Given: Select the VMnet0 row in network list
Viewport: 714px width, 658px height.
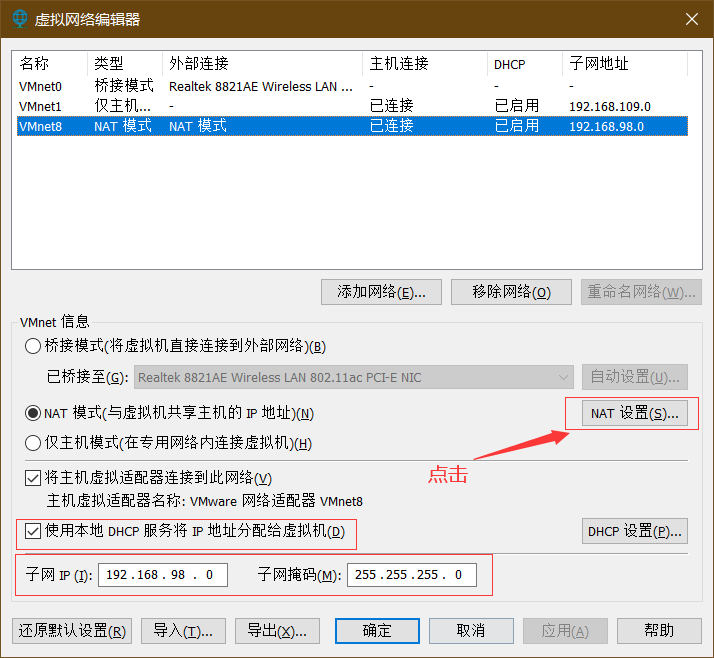Looking at the screenshot, I should pos(352,86).
